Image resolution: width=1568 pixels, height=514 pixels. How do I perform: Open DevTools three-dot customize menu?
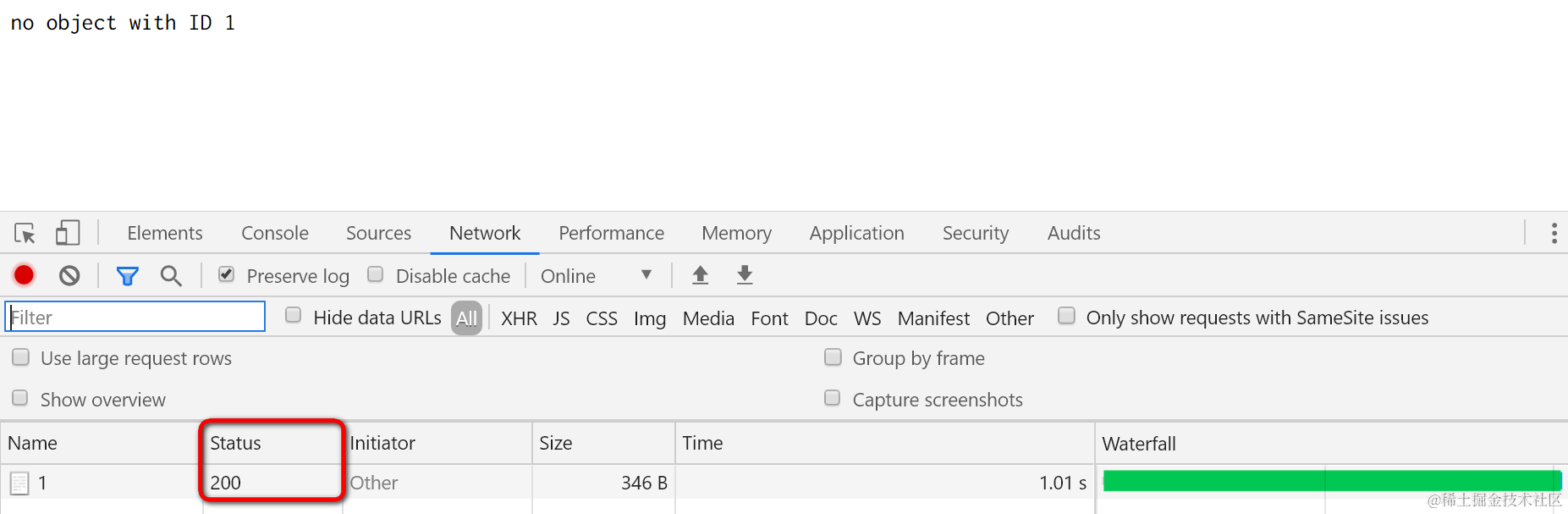[x=1554, y=233]
